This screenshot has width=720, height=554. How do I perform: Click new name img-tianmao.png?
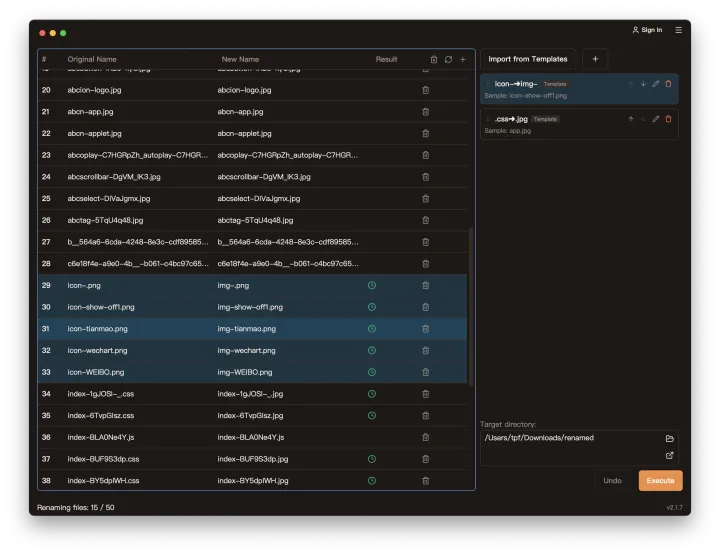pos(247,329)
